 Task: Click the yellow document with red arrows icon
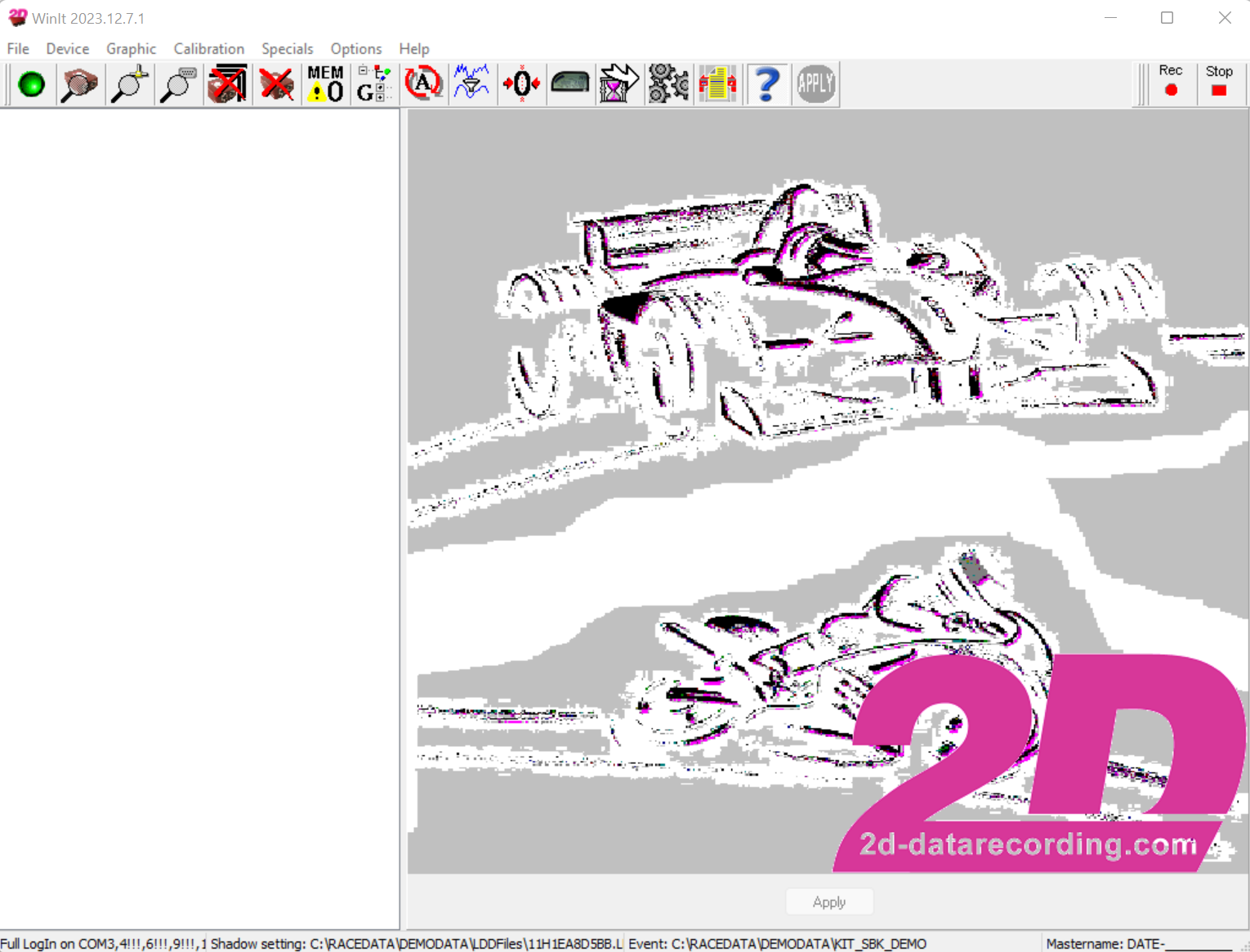pos(717,84)
